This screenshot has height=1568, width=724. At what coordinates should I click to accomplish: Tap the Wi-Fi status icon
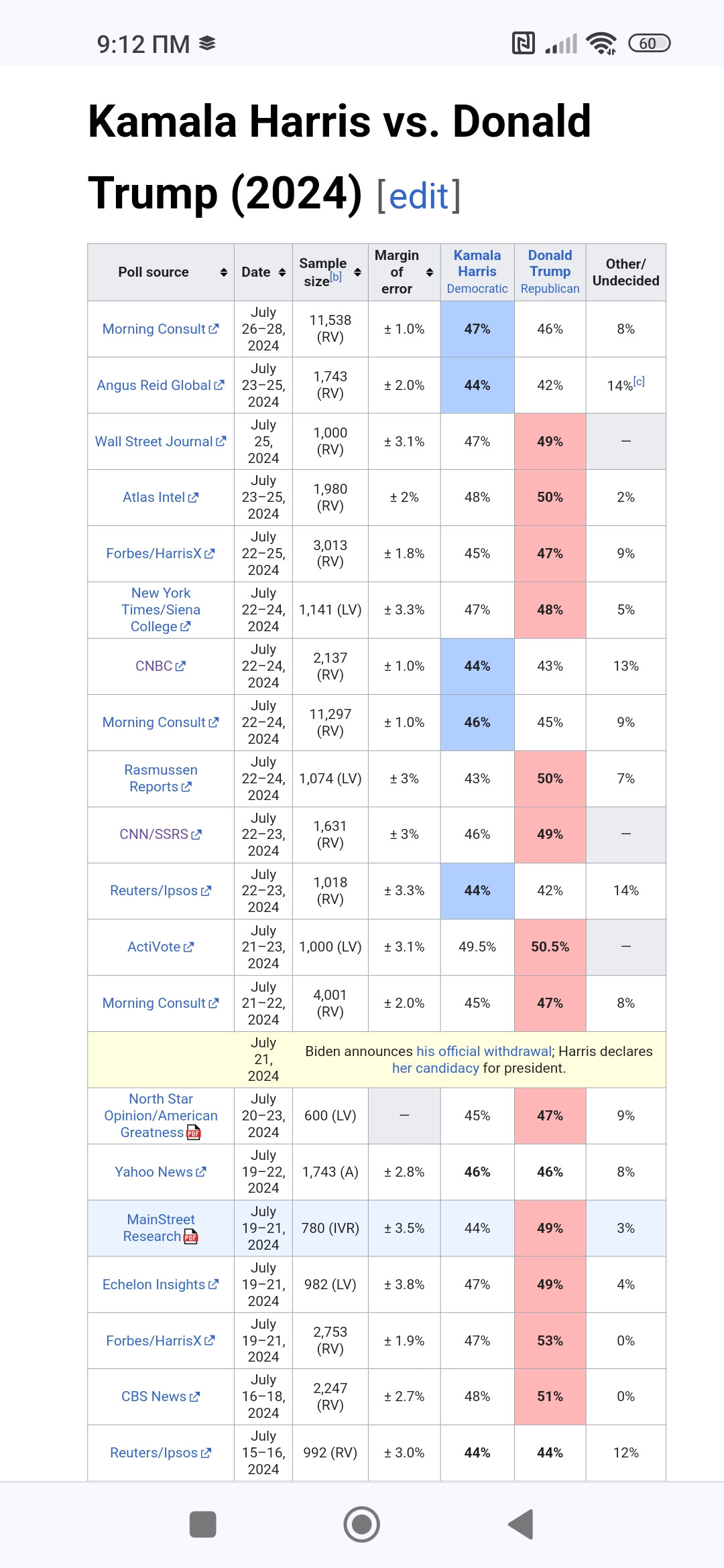pos(601,43)
